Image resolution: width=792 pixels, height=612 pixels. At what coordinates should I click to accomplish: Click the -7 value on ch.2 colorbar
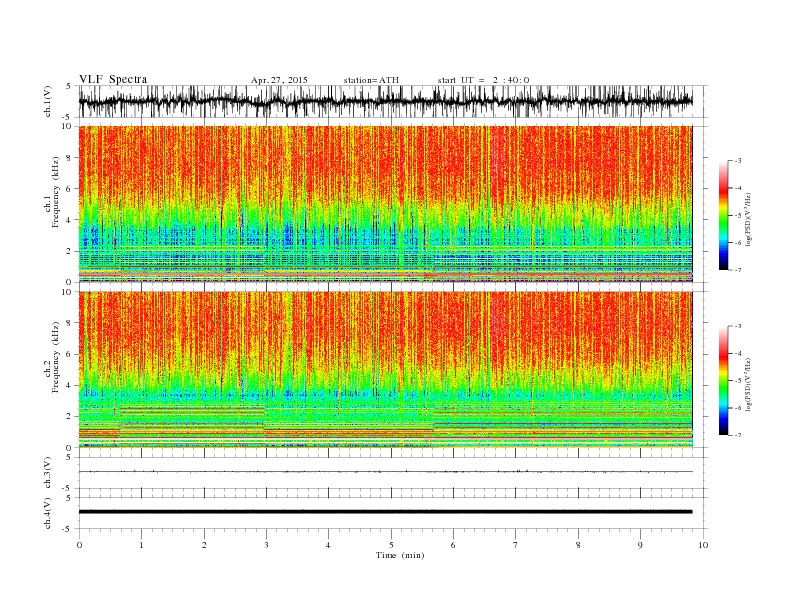pyautogui.click(x=737, y=435)
